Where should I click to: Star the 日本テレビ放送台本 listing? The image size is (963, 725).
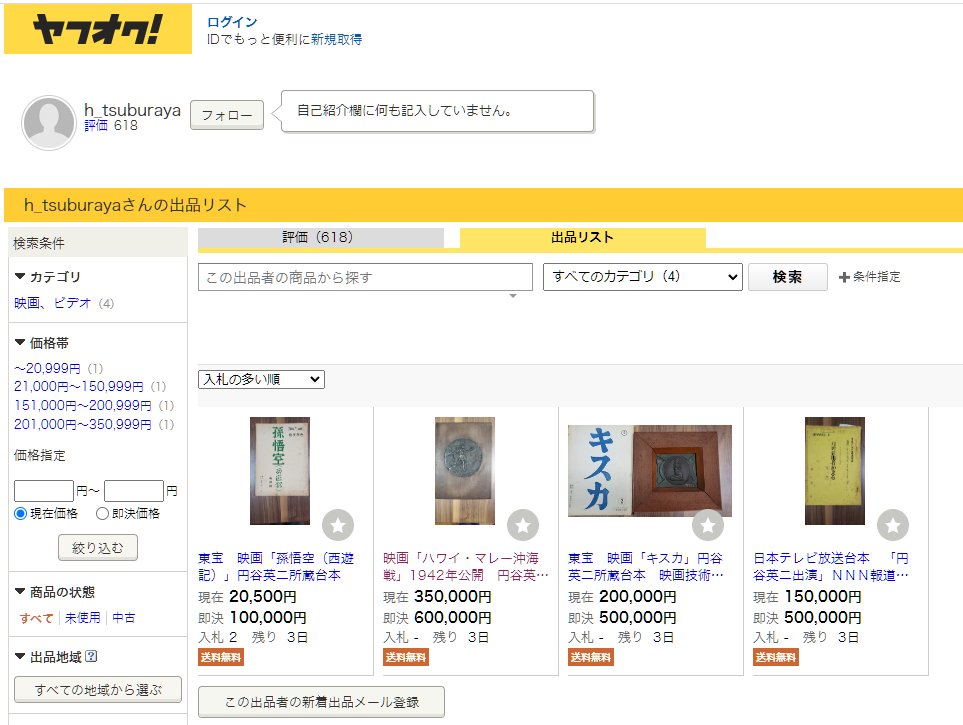click(893, 524)
